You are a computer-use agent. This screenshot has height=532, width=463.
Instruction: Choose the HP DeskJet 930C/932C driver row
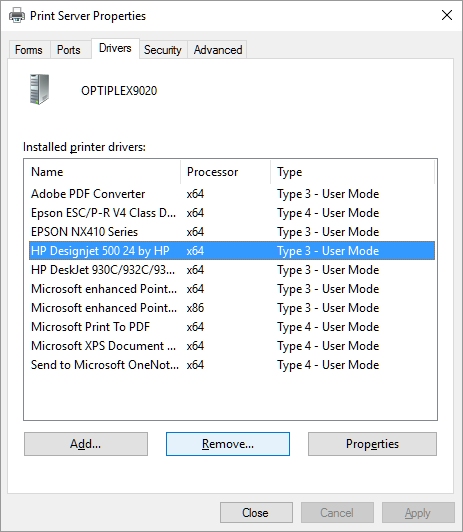point(232,270)
